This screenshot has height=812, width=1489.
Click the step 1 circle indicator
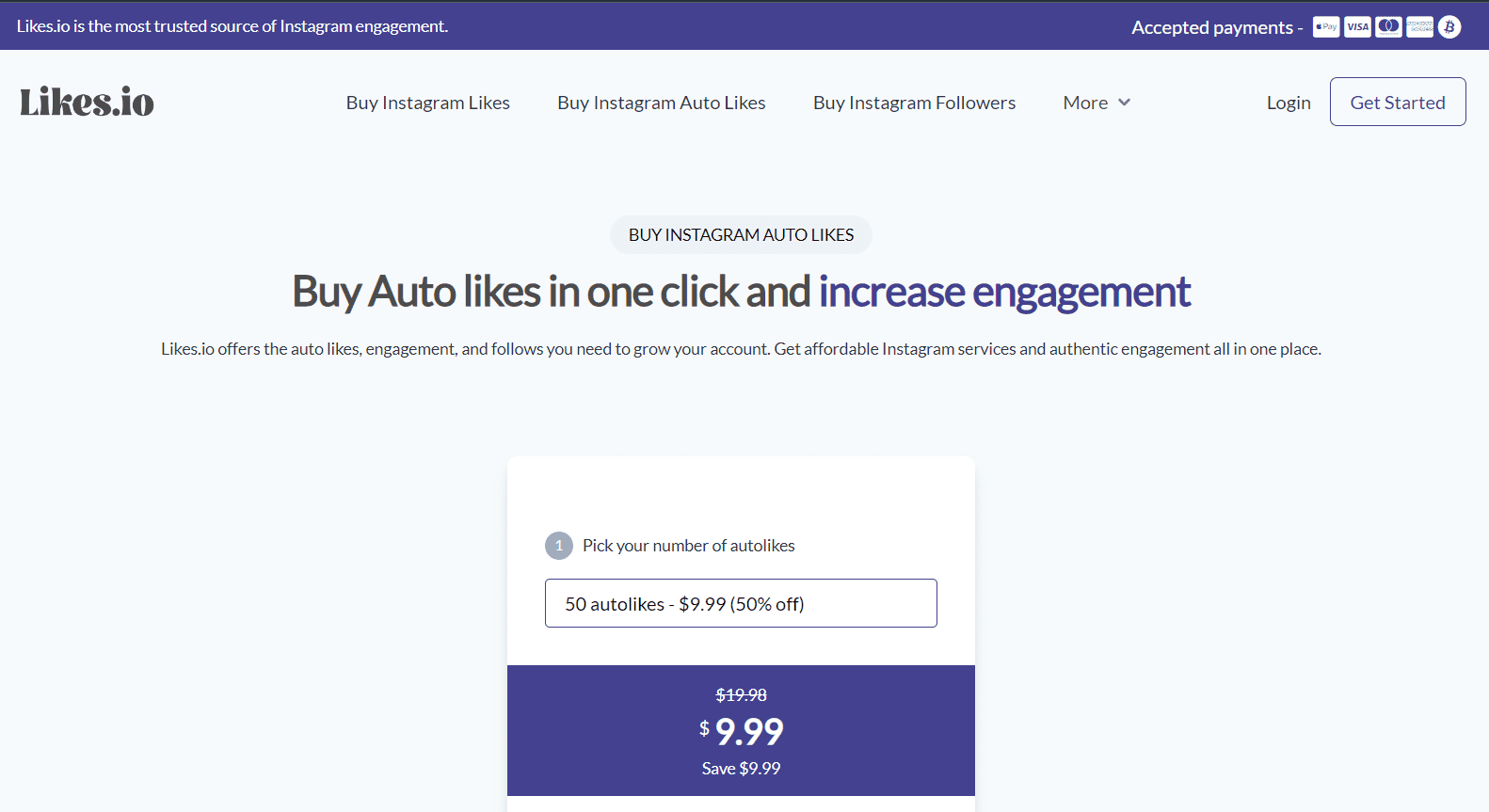[558, 546]
